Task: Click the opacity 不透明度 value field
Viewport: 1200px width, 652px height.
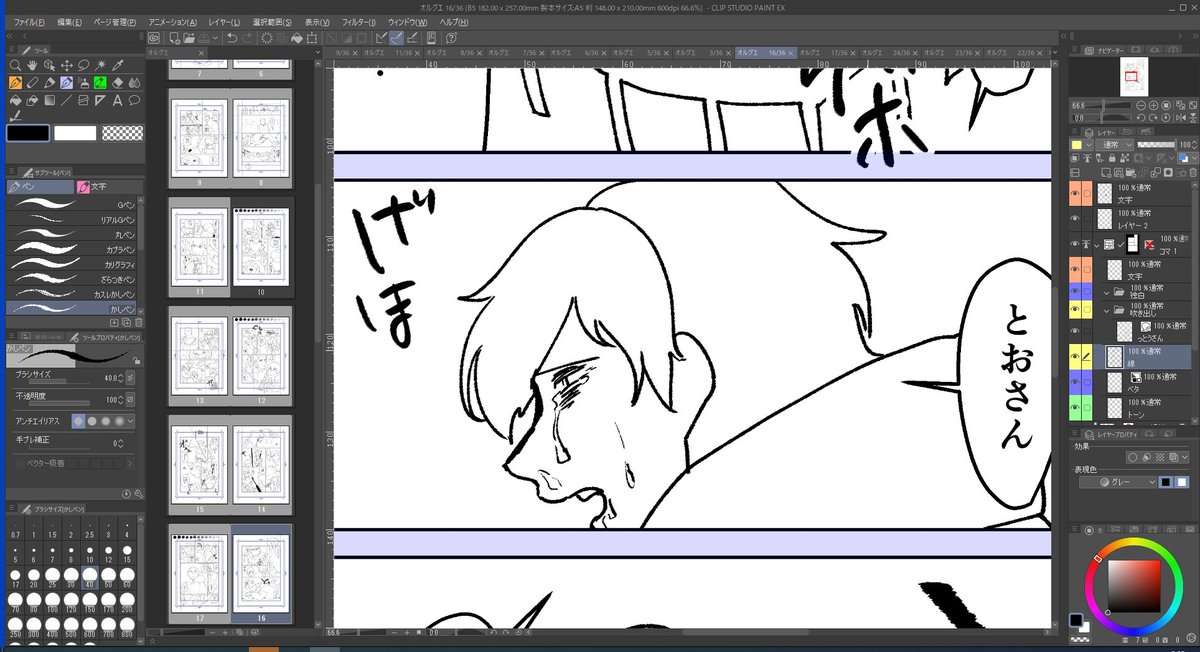Action: click(x=110, y=400)
